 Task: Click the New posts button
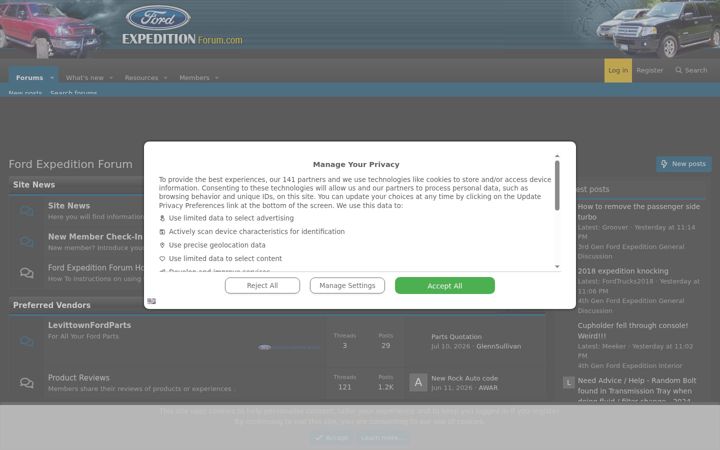[684, 164]
